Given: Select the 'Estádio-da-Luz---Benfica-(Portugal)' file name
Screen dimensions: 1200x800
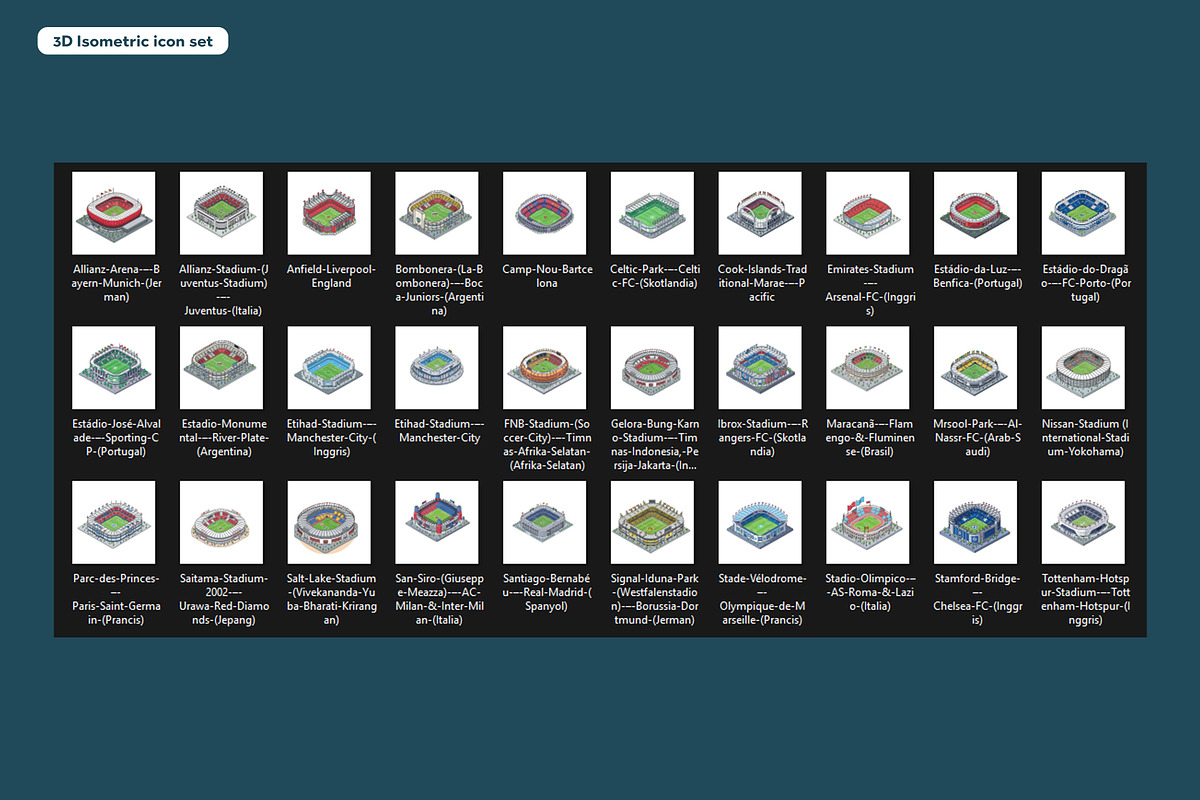Looking at the screenshot, I should 976,276.
